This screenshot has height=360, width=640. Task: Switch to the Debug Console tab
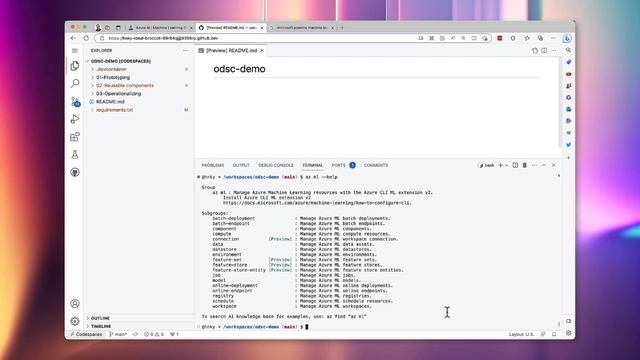[x=276, y=165]
